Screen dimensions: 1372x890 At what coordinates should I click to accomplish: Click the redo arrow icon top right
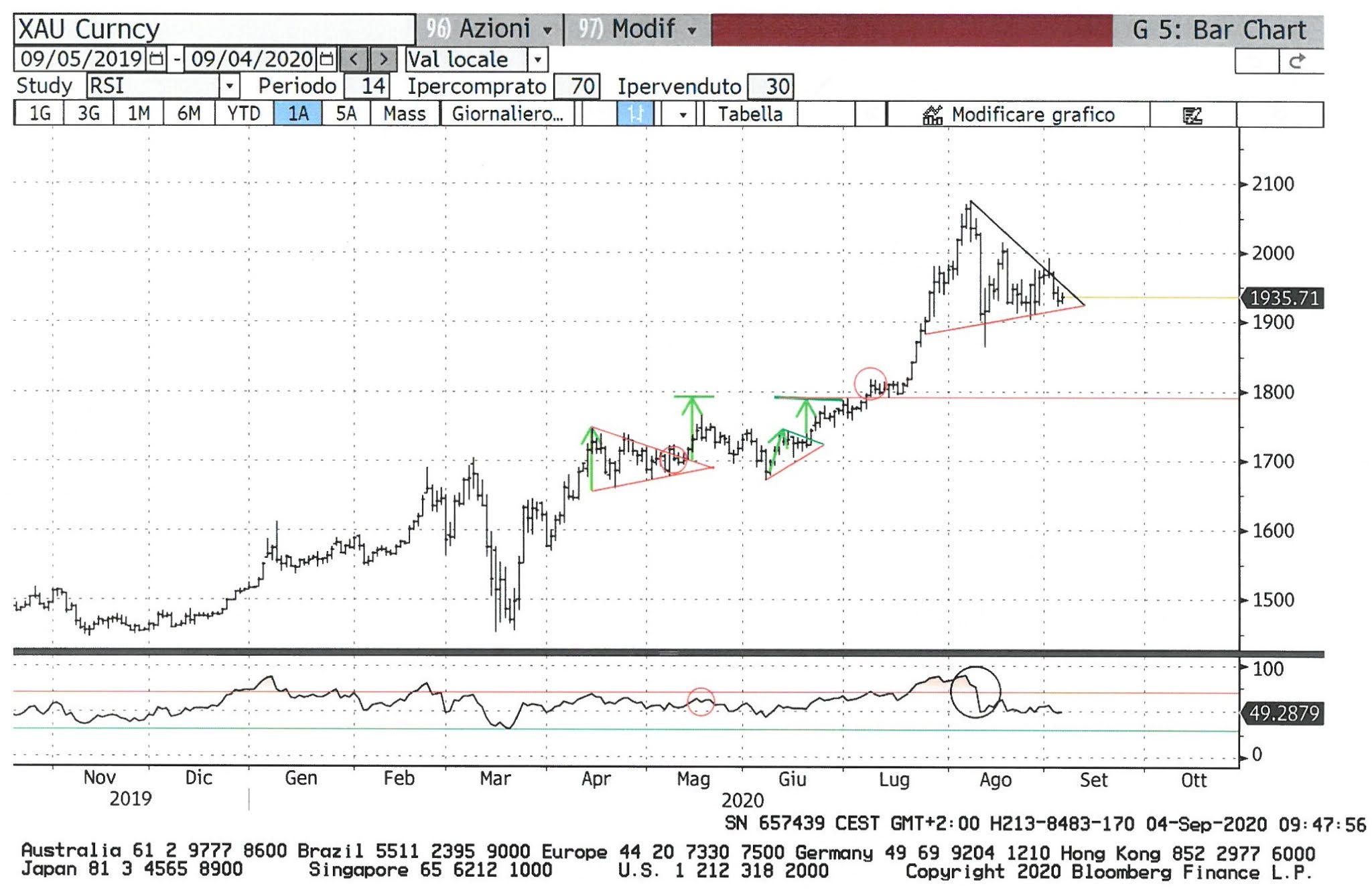tap(1298, 62)
